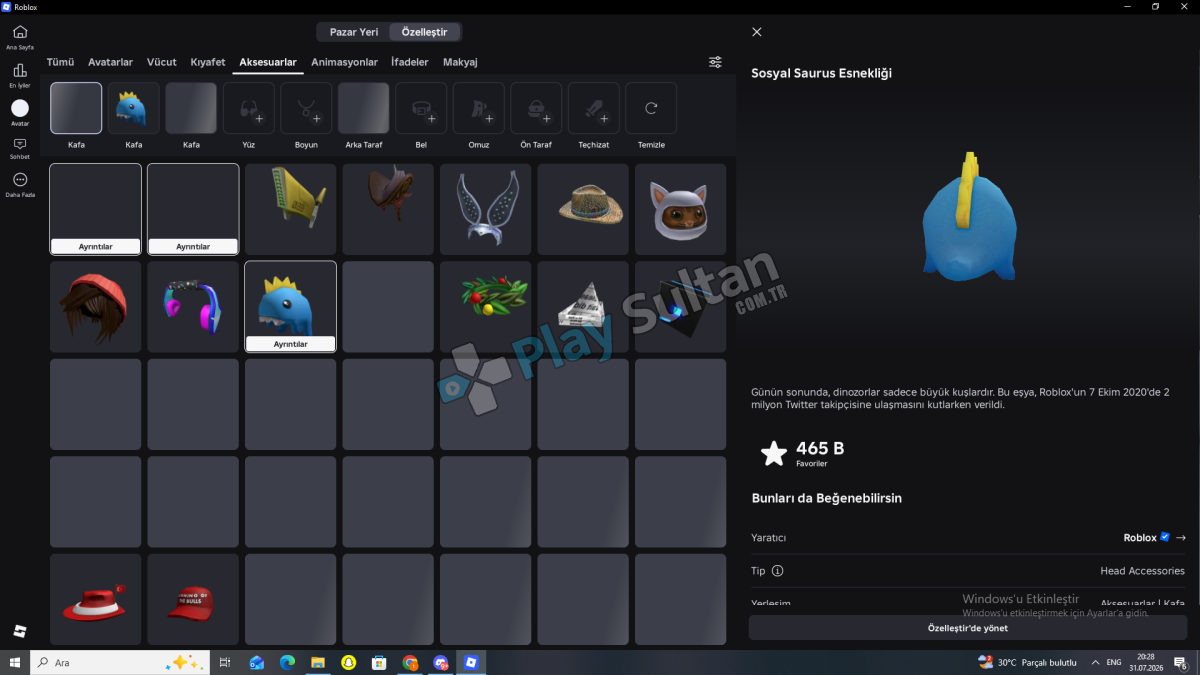Open Microsoft Edge from taskbar

pos(287,662)
